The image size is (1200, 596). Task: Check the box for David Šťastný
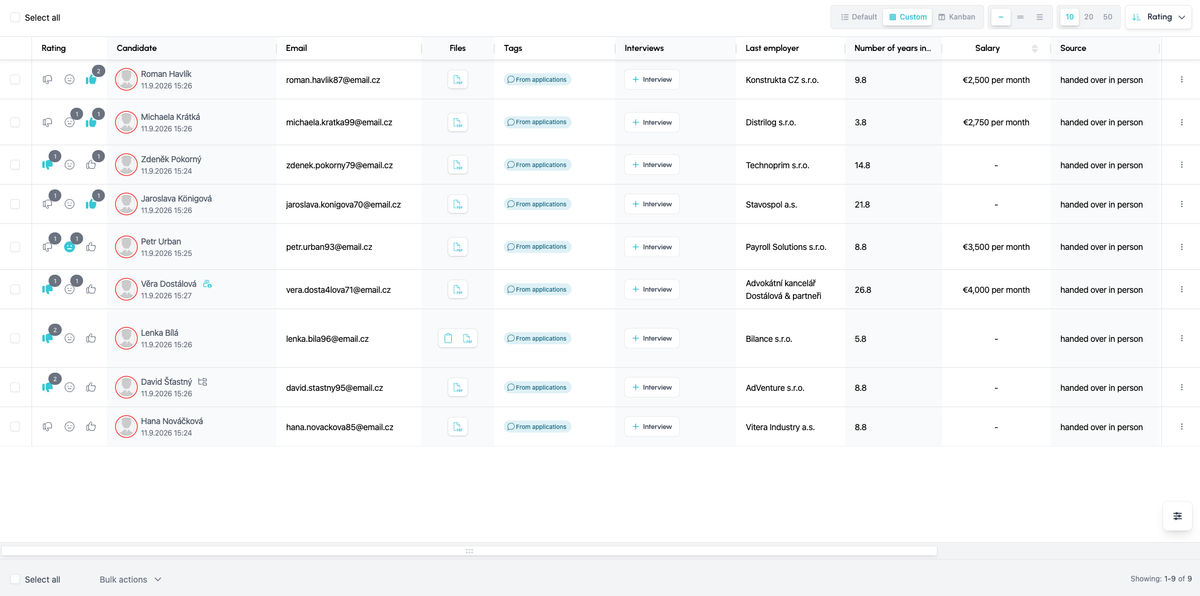15,388
